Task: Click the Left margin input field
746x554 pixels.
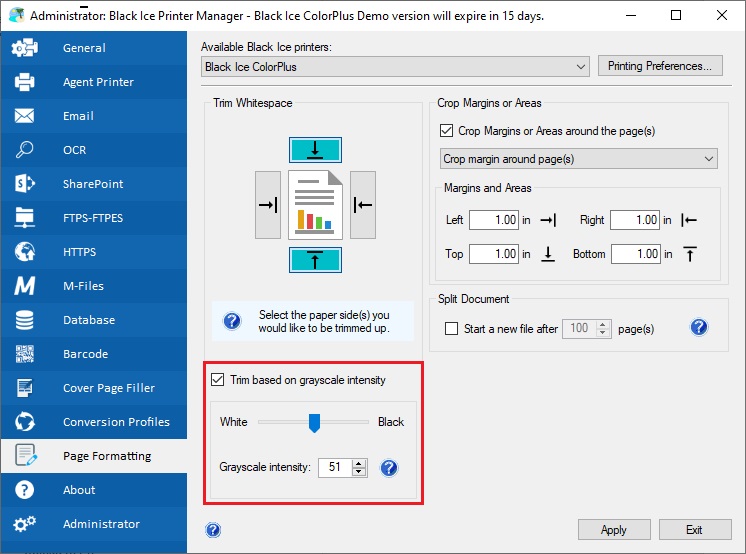Action: pyautogui.click(x=494, y=220)
